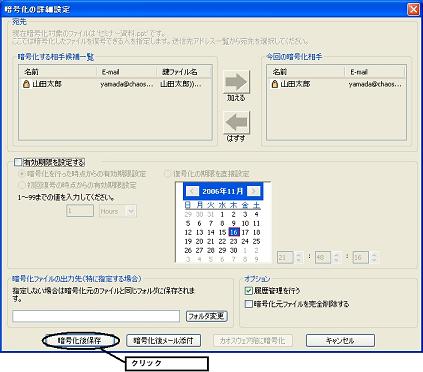Click E-mail column header in 今回の暗号化相手

tap(375, 72)
